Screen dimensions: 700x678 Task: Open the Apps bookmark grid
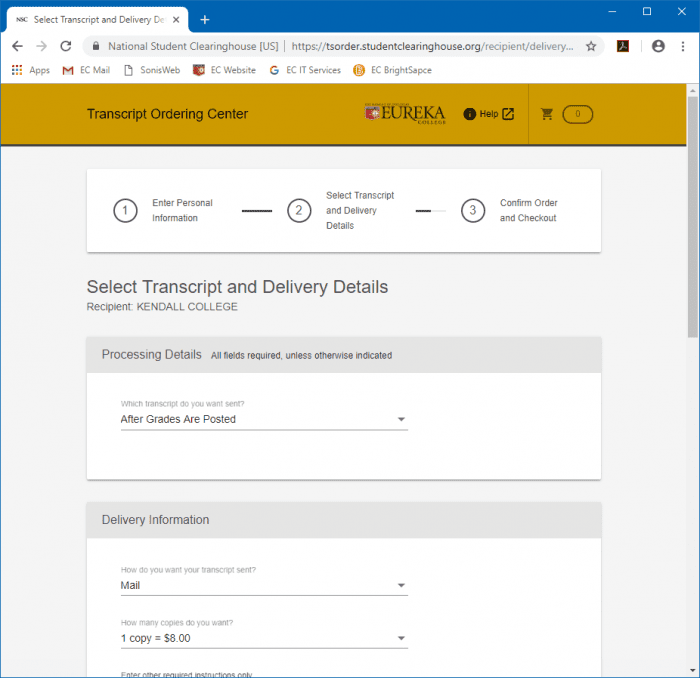click(x=30, y=70)
